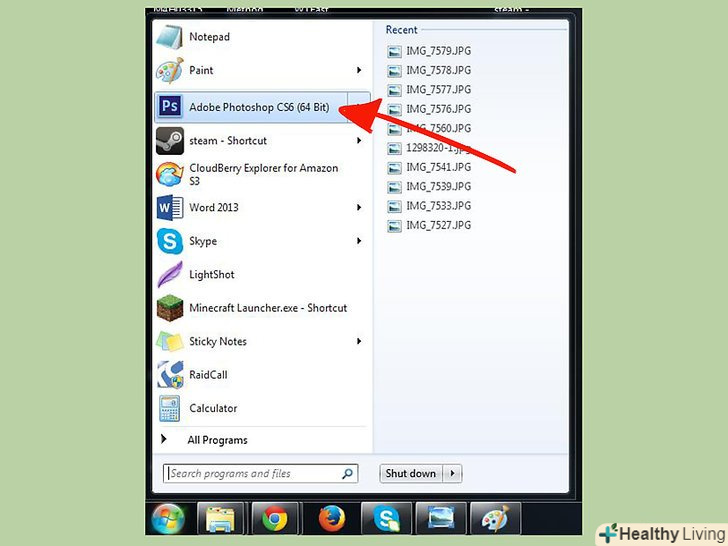The image size is (728, 546).
Task: Click the Shut down button
Action: (x=411, y=474)
